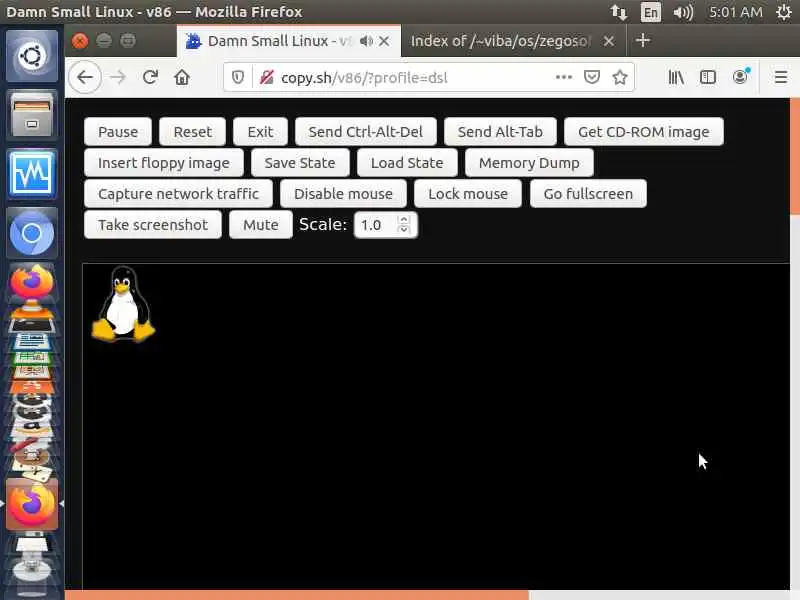Open the power session menu icon
The height and width of the screenshot is (600, 800).
(x=784, y=12)
